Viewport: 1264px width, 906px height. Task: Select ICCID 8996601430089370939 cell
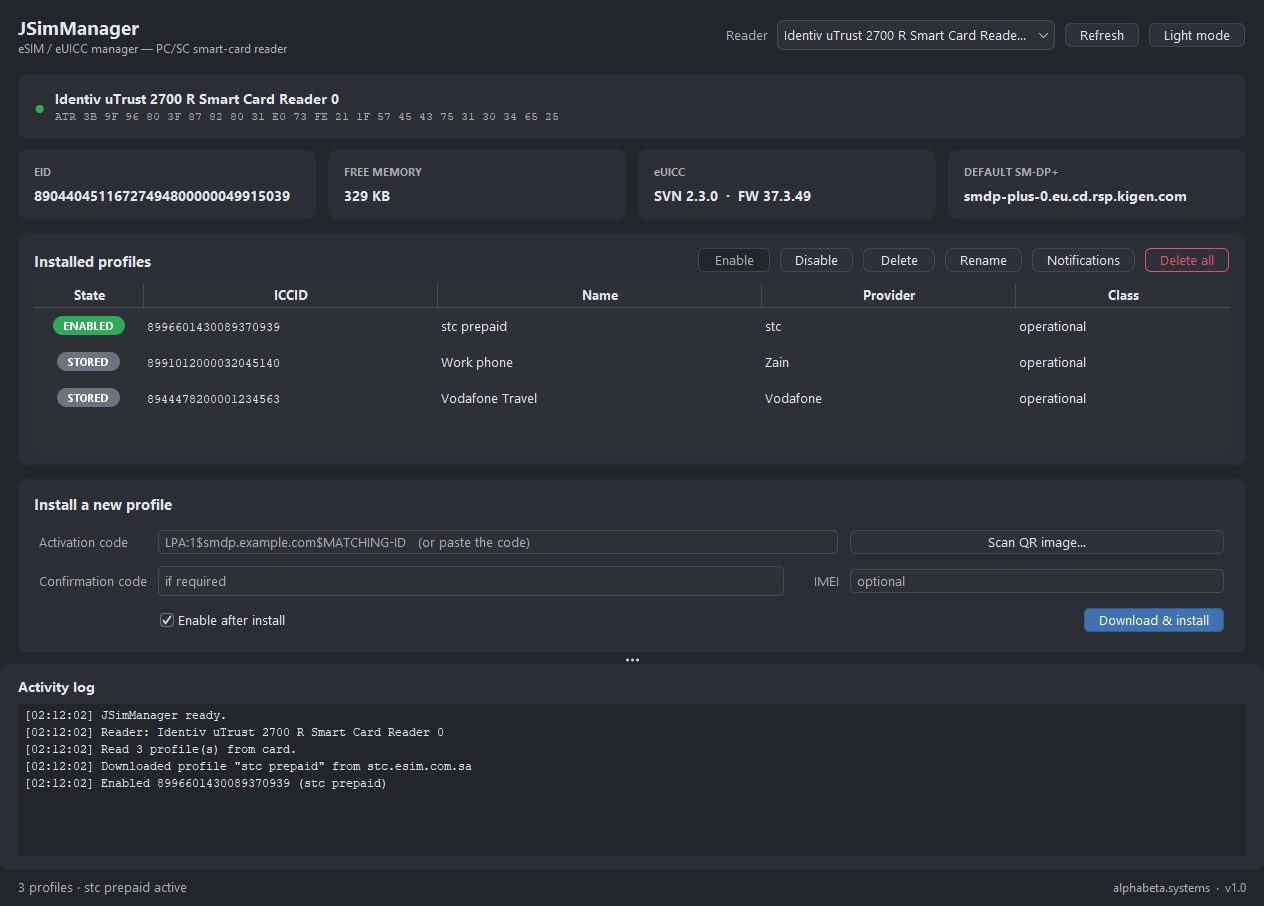pos(291,327)
